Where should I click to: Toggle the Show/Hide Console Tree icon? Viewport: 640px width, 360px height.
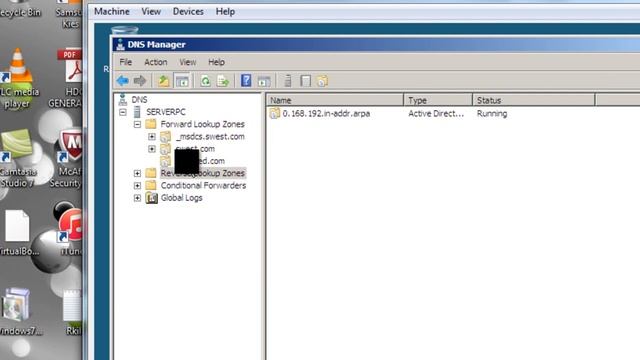(182, 81)
